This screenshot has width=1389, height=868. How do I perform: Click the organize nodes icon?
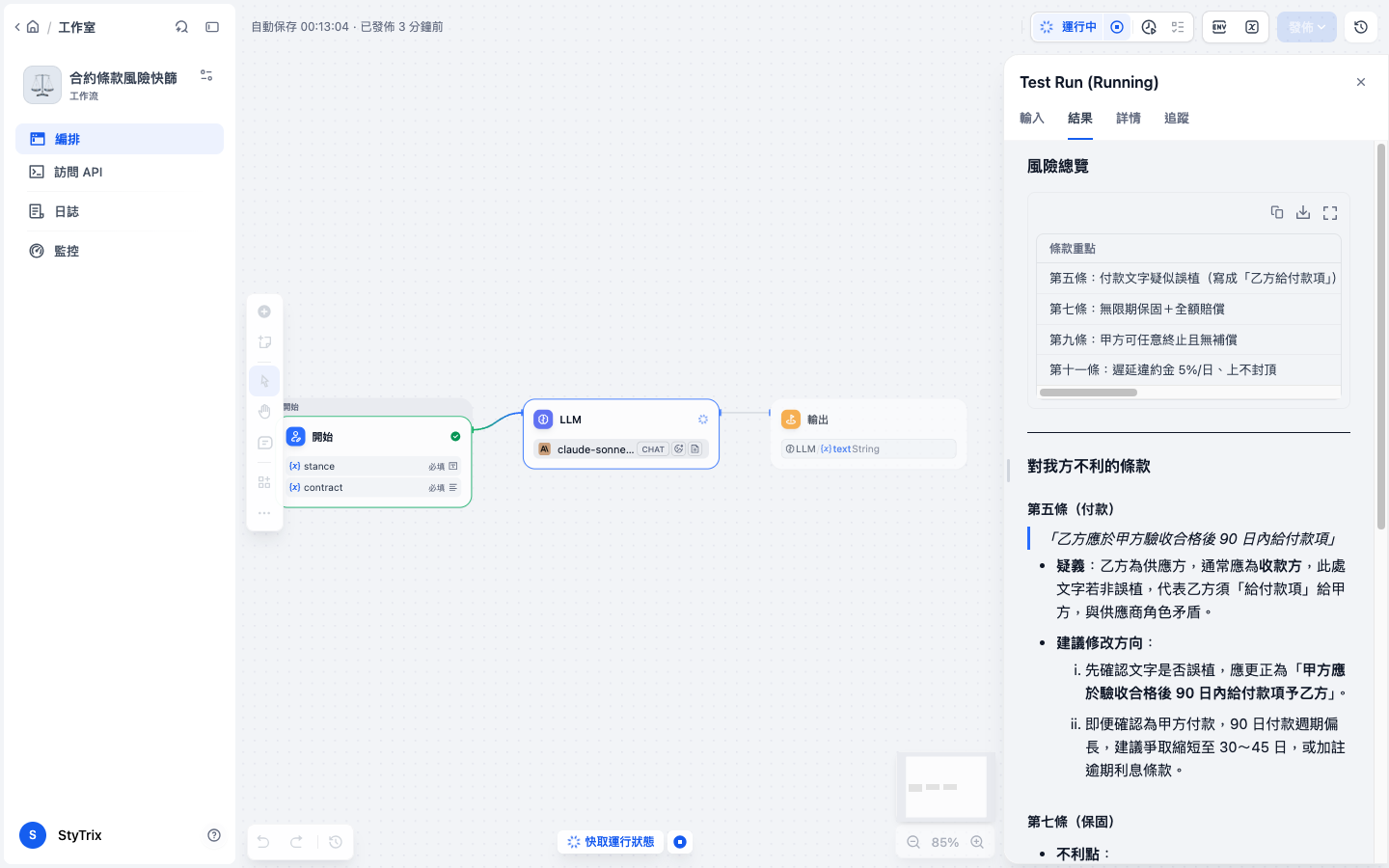pyautogui.click(x=264, y=482)
